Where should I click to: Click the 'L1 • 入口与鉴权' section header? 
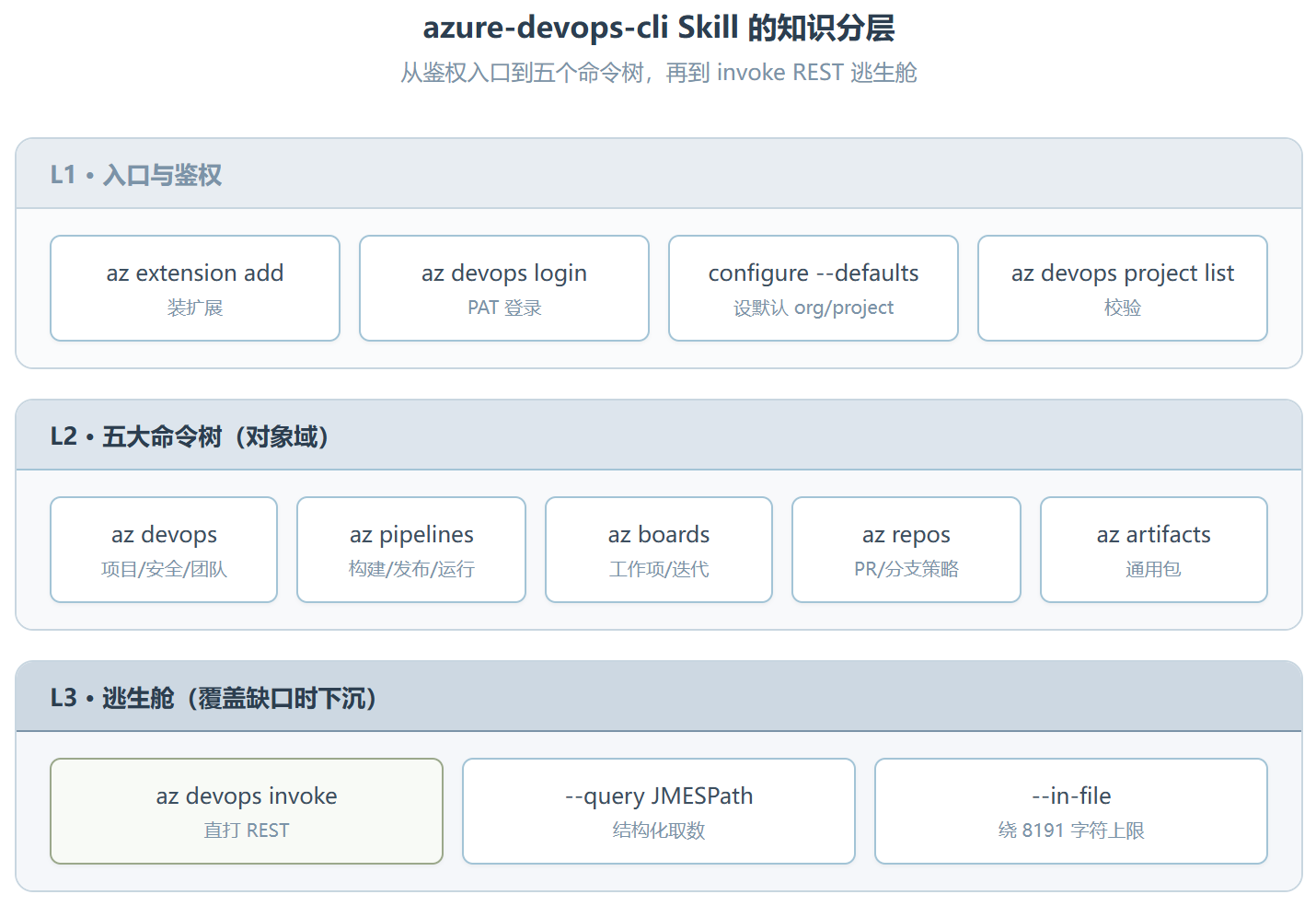pos(659,174)
